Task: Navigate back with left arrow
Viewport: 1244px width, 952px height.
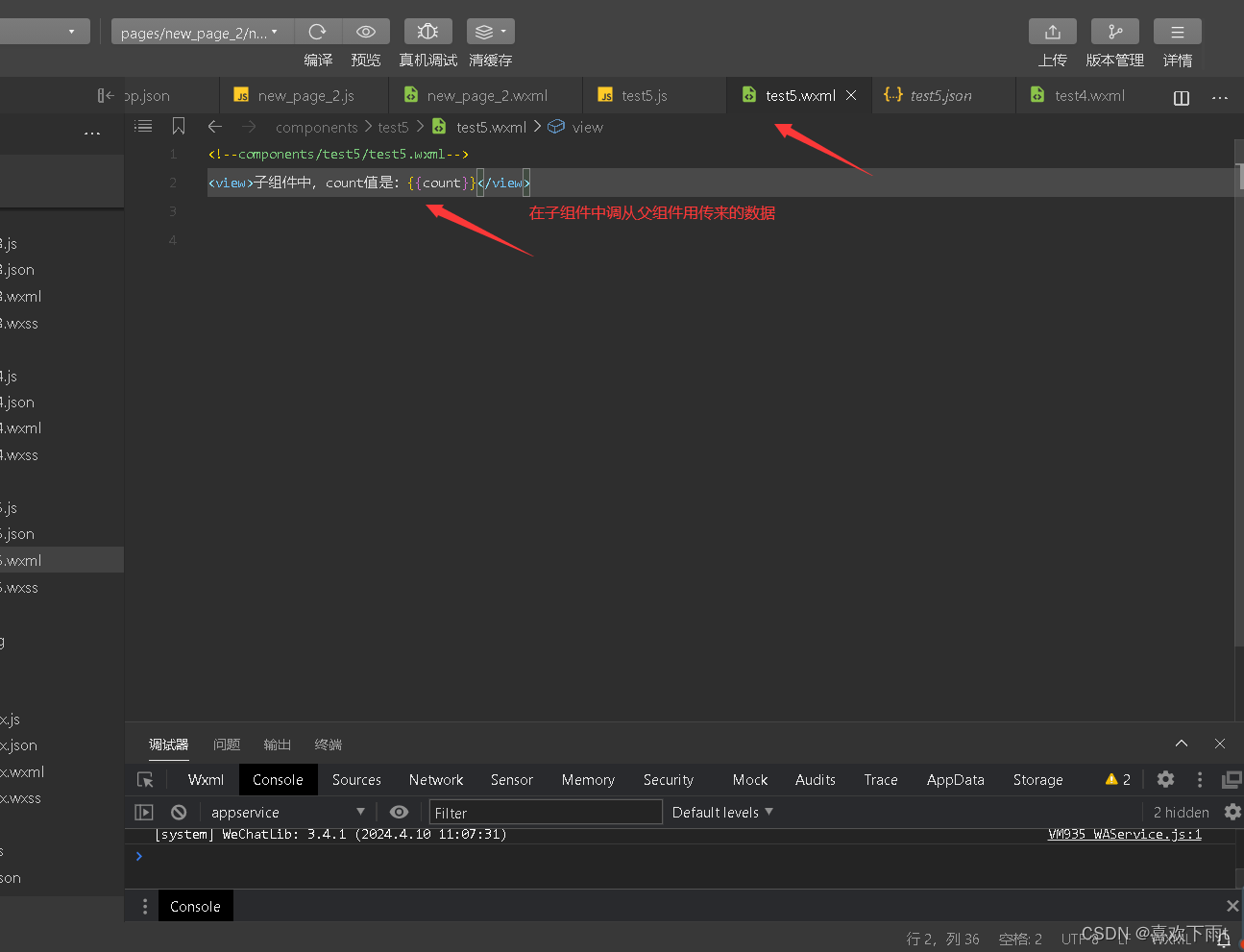Action: 214,126
